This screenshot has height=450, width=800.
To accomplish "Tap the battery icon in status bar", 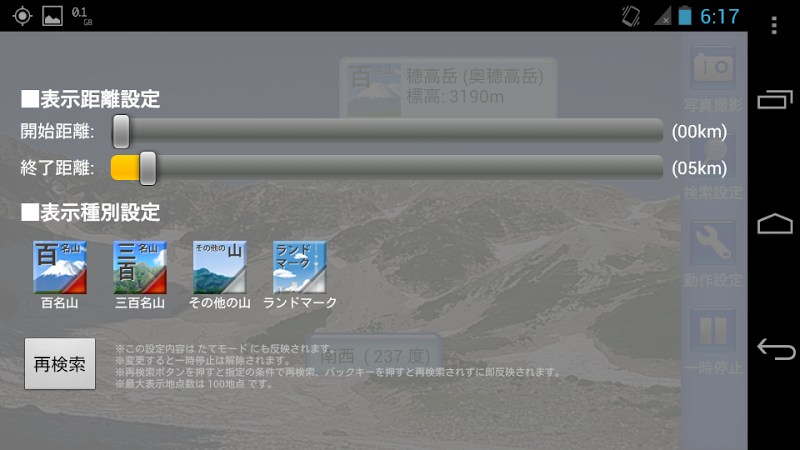I will click(685, 16).
